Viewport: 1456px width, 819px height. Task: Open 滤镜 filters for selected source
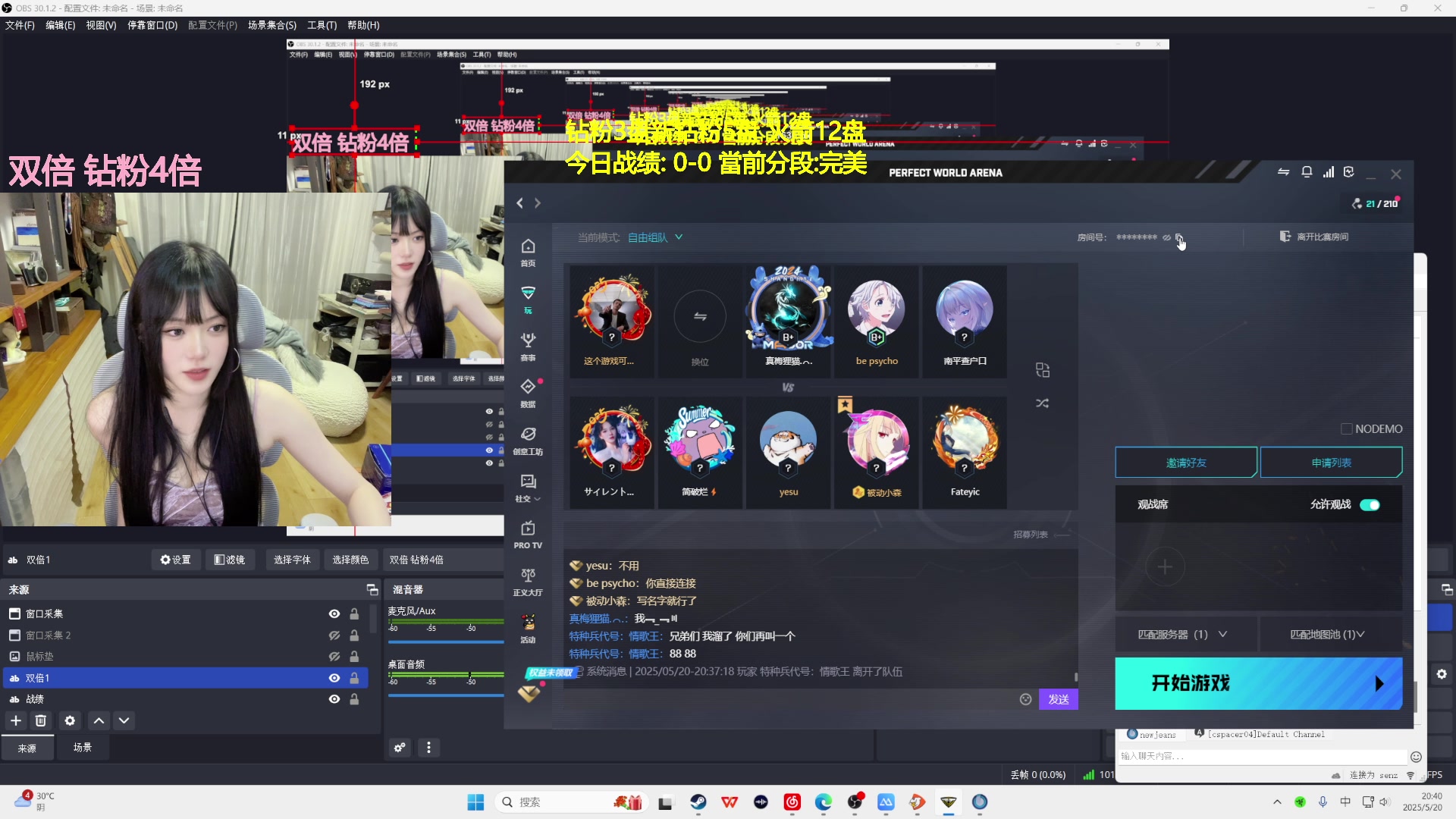click(230, 560)
